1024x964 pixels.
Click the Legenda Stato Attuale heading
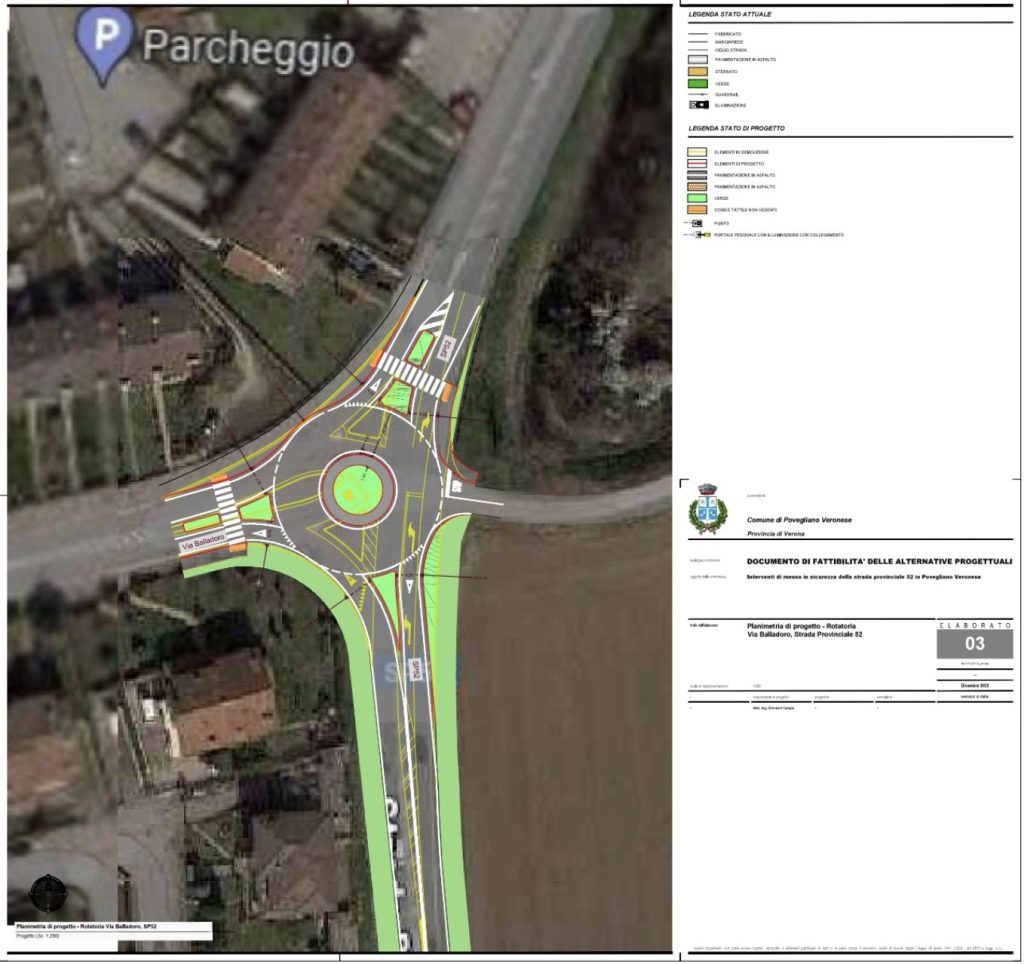tap(730, 15)
